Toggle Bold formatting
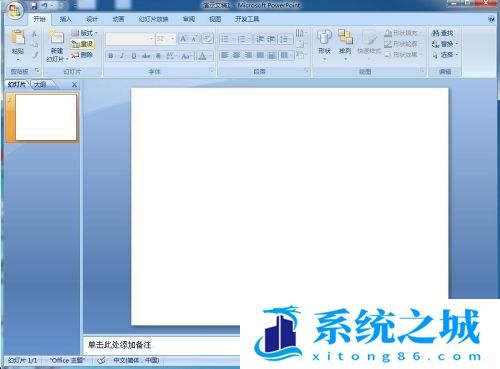The width and height of the screenshot is (500, 369). pos(111,56)
